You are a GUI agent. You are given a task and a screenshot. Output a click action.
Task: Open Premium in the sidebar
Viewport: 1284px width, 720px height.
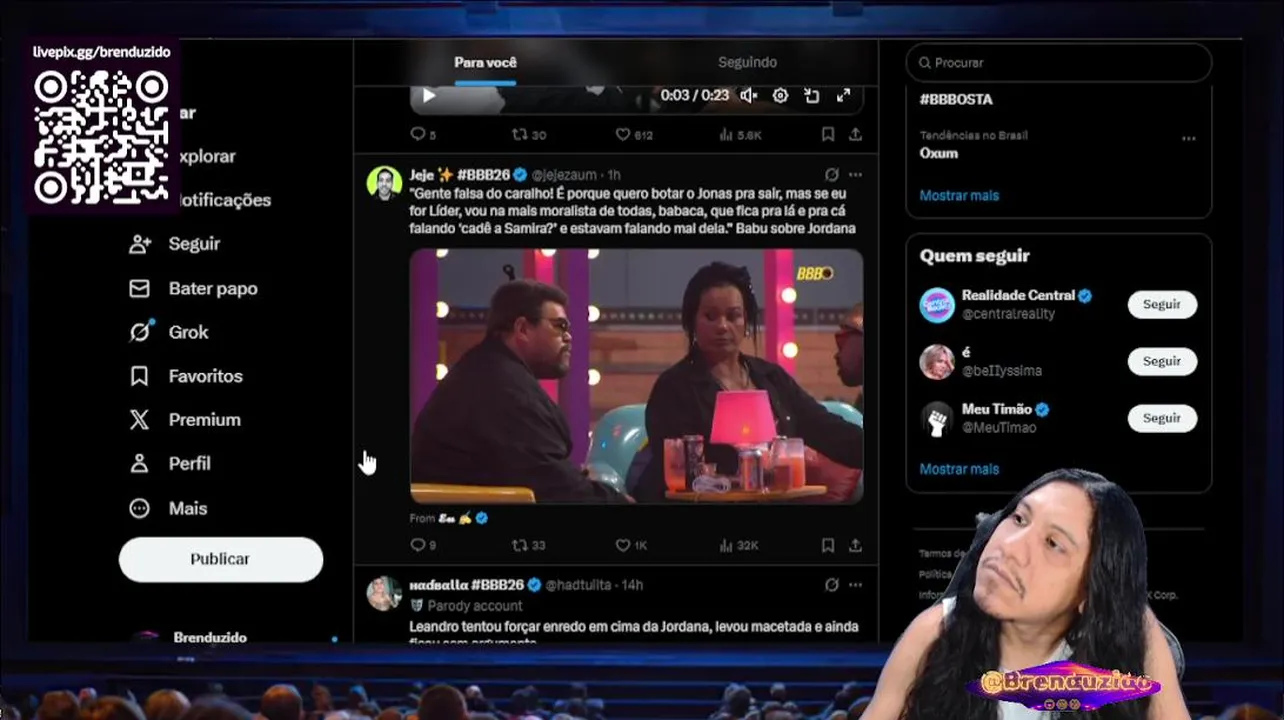185,420
